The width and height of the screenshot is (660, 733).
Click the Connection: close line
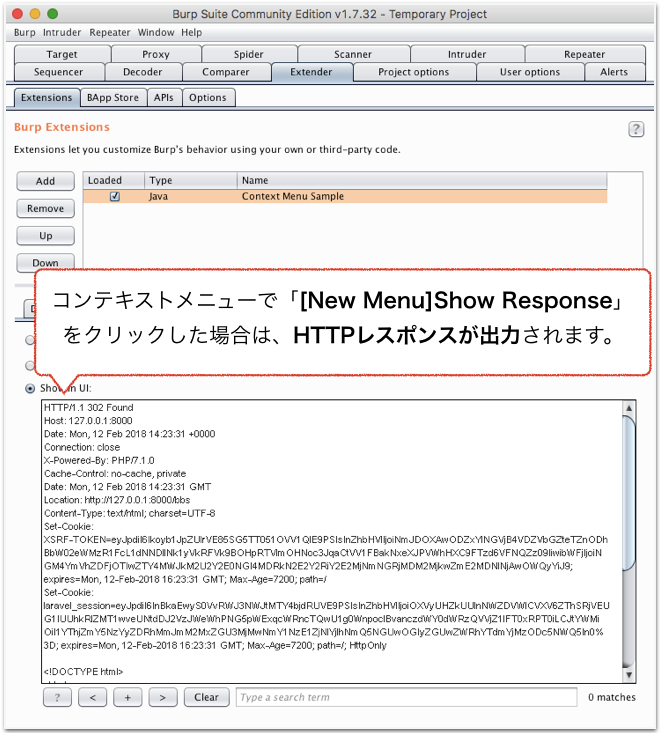pyautogui.click(x=82, y=447)
